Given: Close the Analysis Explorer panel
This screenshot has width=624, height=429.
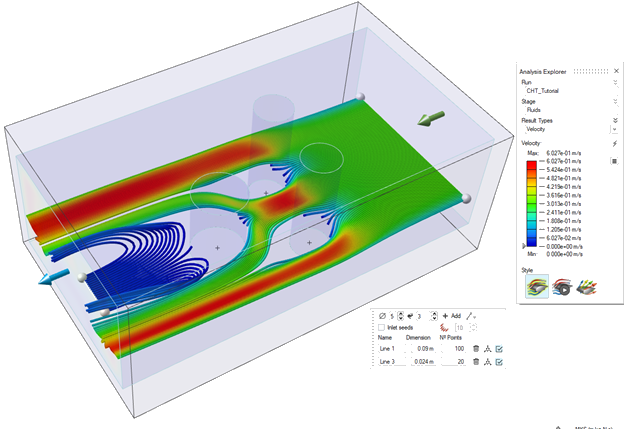Looking at the screenshot, I should click(616, 71).
